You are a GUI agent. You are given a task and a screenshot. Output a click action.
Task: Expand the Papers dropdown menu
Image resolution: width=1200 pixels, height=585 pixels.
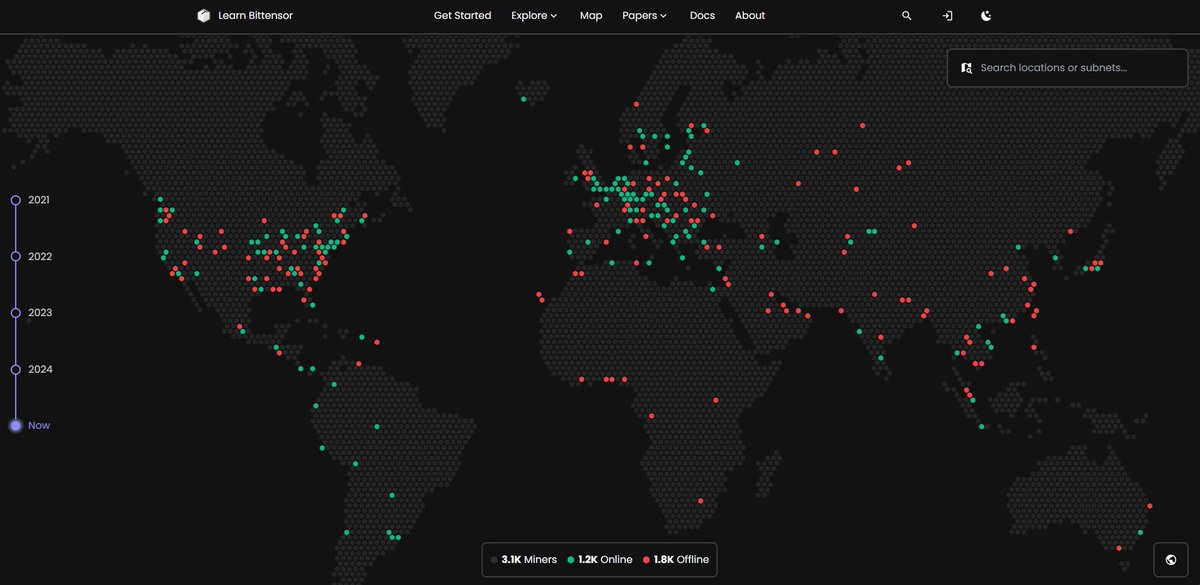pyautogui.click(x=645, y=15)
